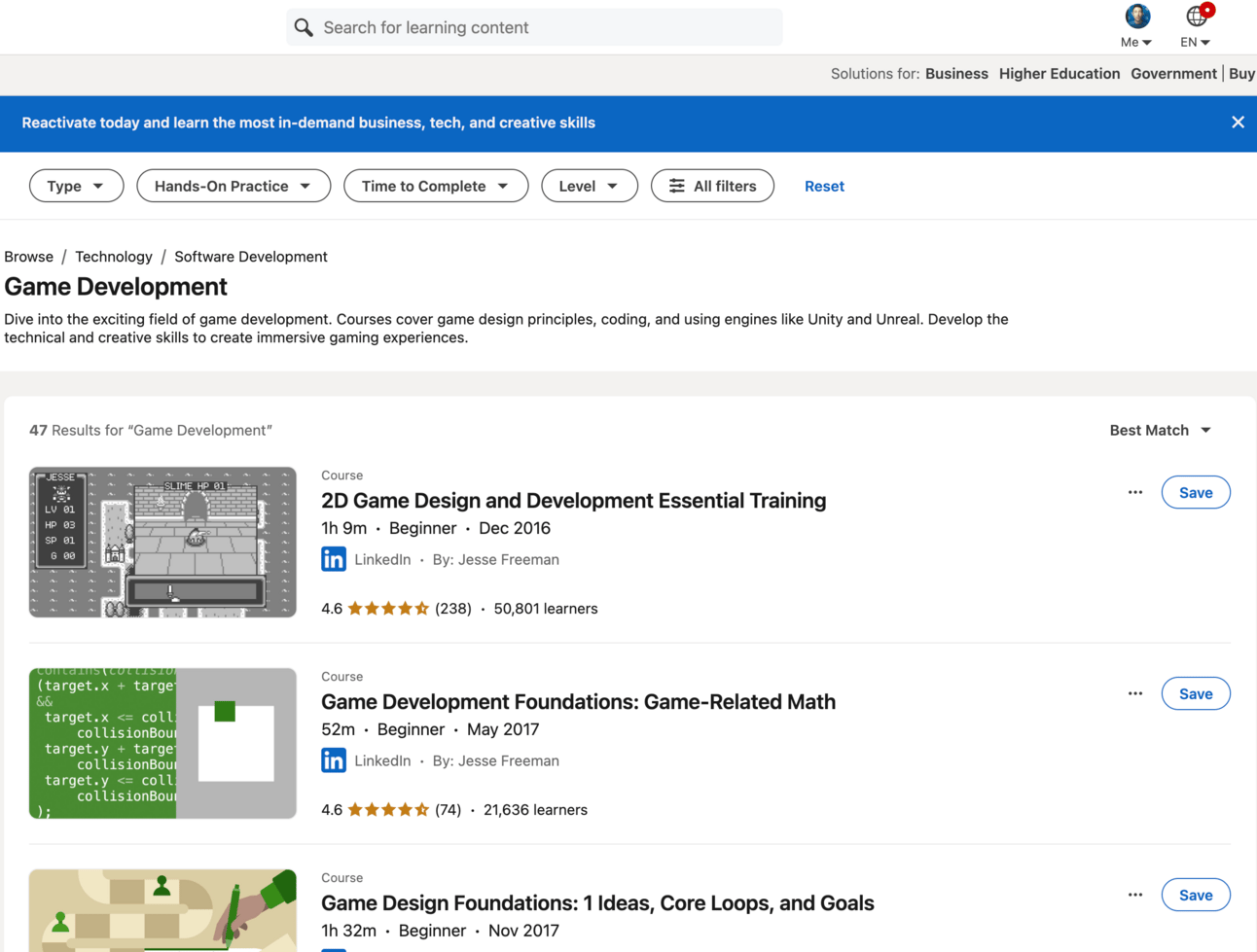
Task: Click the '50,801 learners' text
Action: (546, 609)
